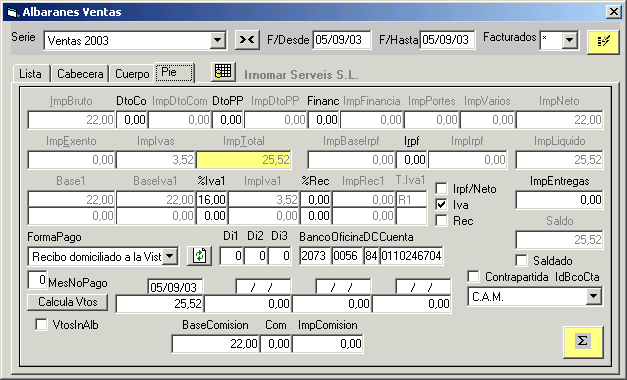Click the green refresh icon next to FormaPago
The height and width of the screenshot is (380, 627).
pos(200,256)
